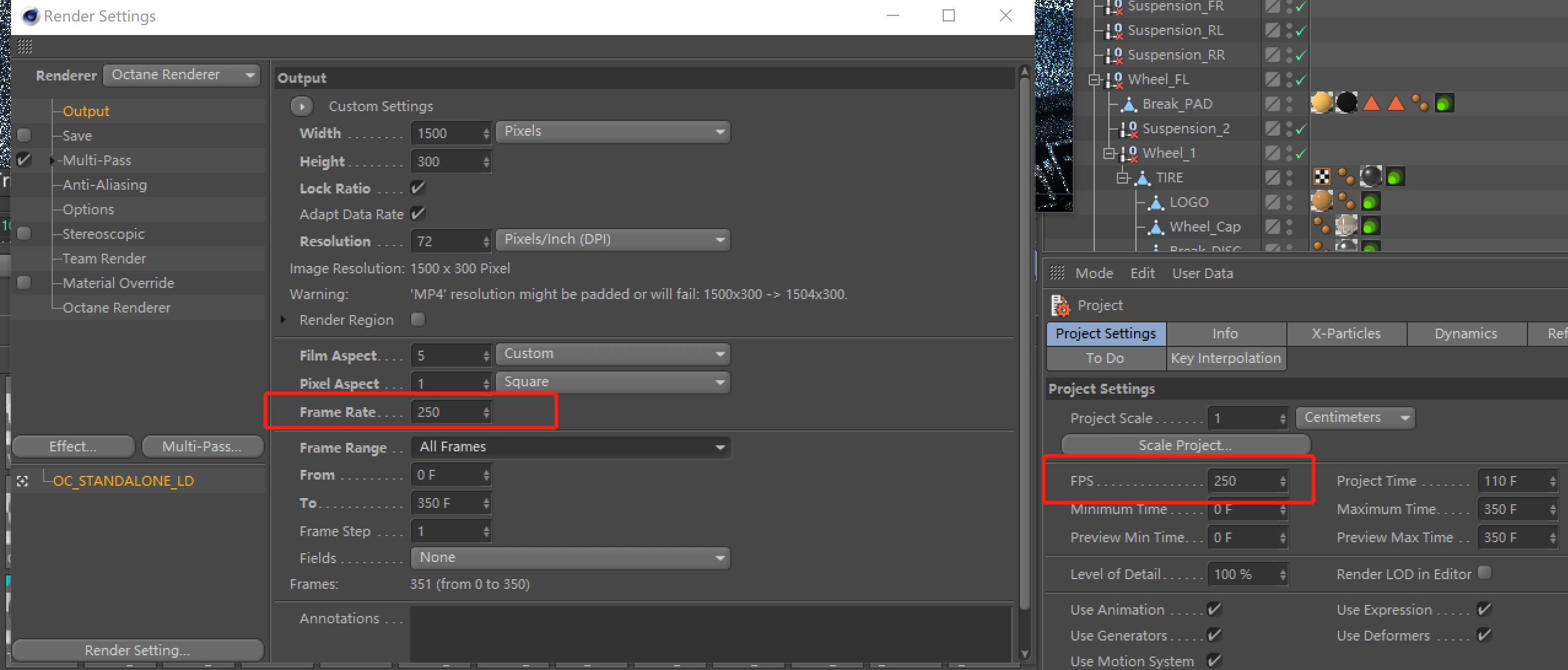
Task: Click the Project icon in the Attribute Manager
Action: pyautogui.click(x=1060, y=305)
